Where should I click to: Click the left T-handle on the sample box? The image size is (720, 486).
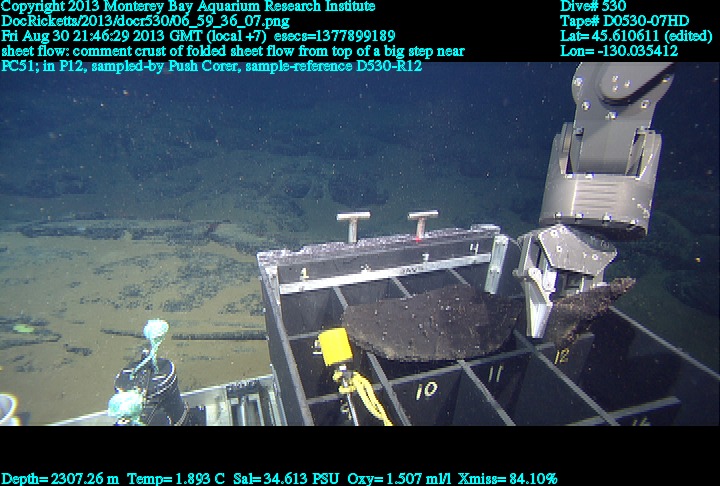click(x=352, y=225)
